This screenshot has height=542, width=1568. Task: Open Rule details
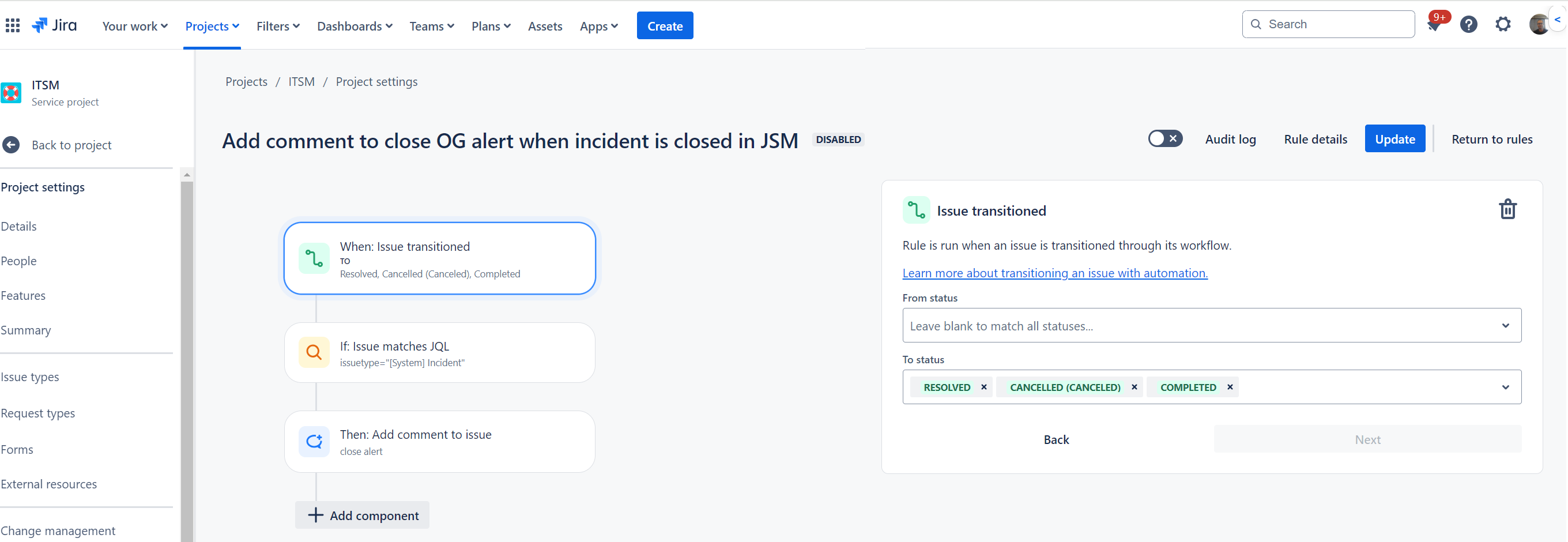click(x=1316, y=139)
